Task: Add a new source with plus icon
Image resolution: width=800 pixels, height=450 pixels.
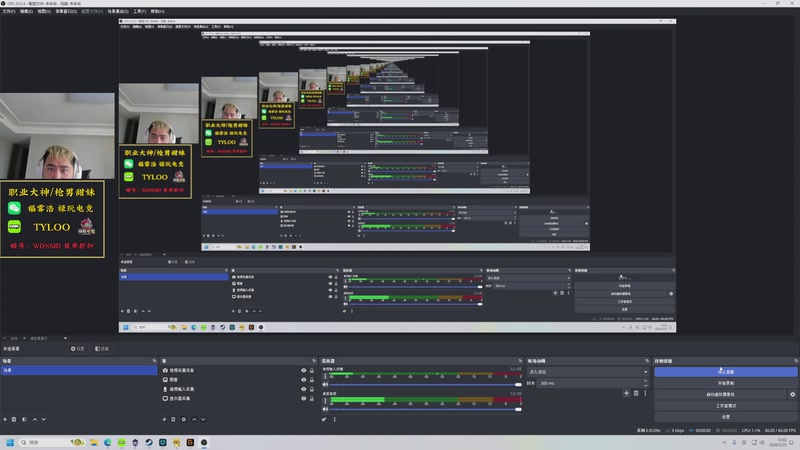Action: point(164,419)
